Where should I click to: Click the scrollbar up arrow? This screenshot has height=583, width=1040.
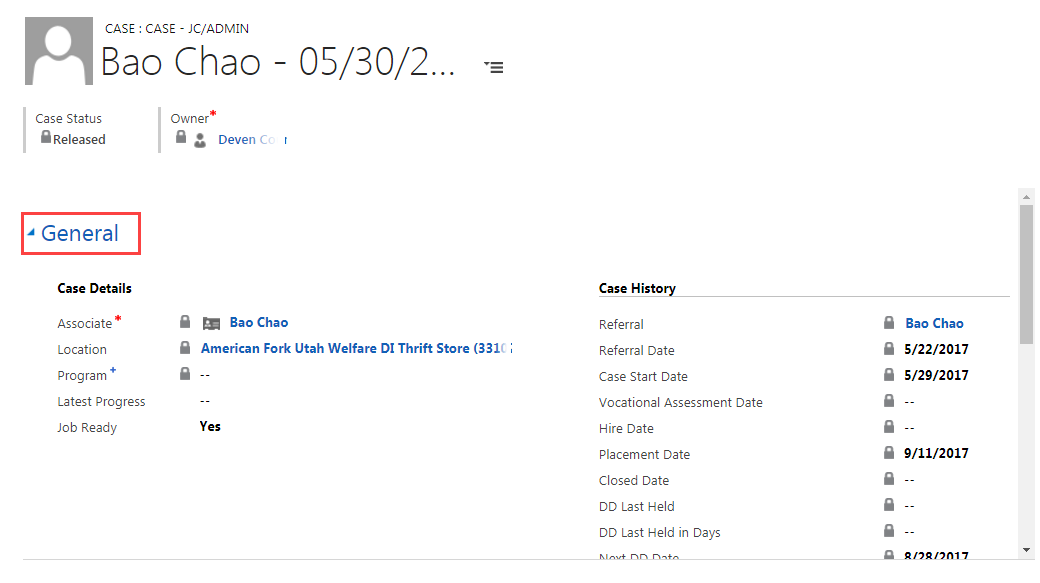[x=1027, y=197]
